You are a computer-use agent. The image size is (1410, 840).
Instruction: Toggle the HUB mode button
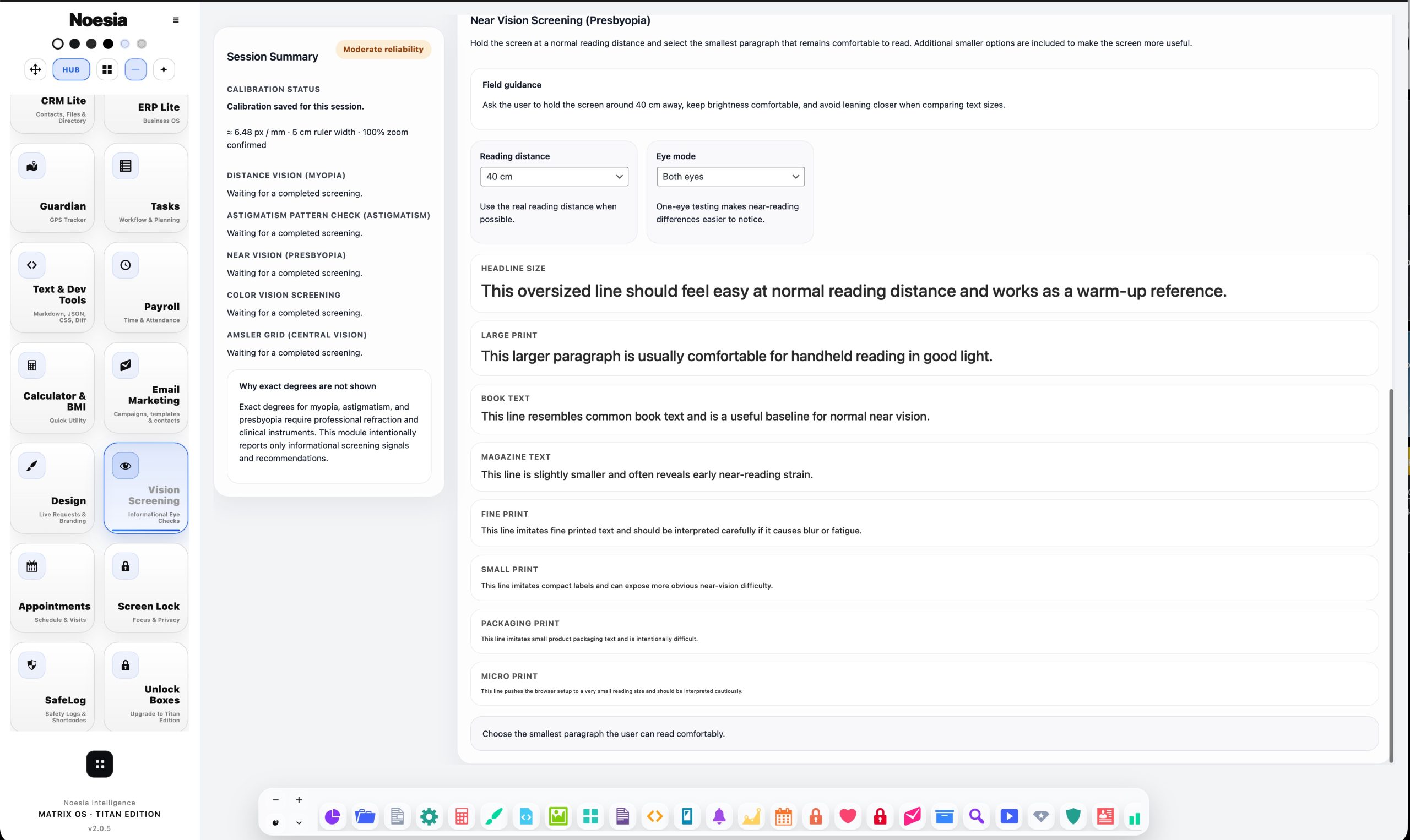72,69
